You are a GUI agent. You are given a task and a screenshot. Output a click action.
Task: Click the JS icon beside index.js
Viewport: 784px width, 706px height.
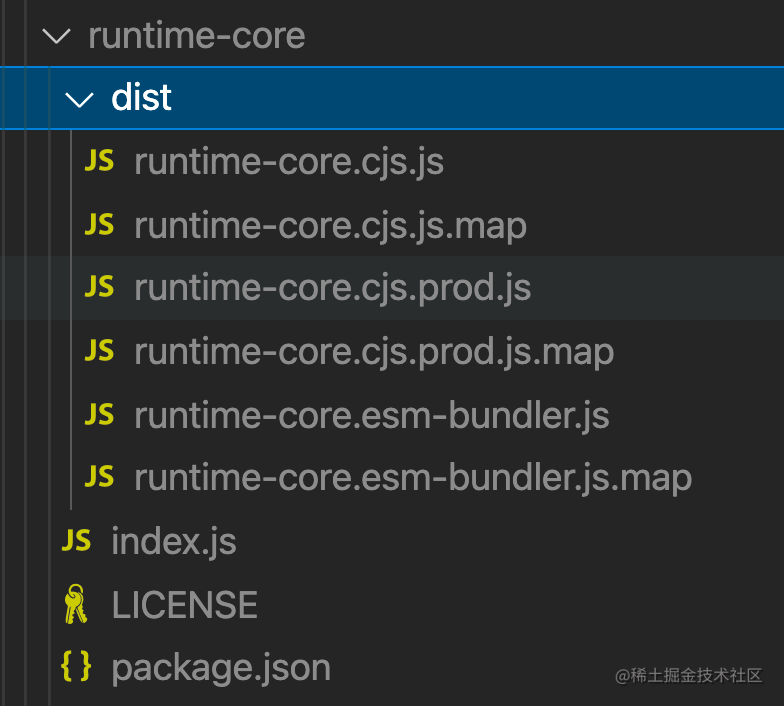tap(76, 541)
